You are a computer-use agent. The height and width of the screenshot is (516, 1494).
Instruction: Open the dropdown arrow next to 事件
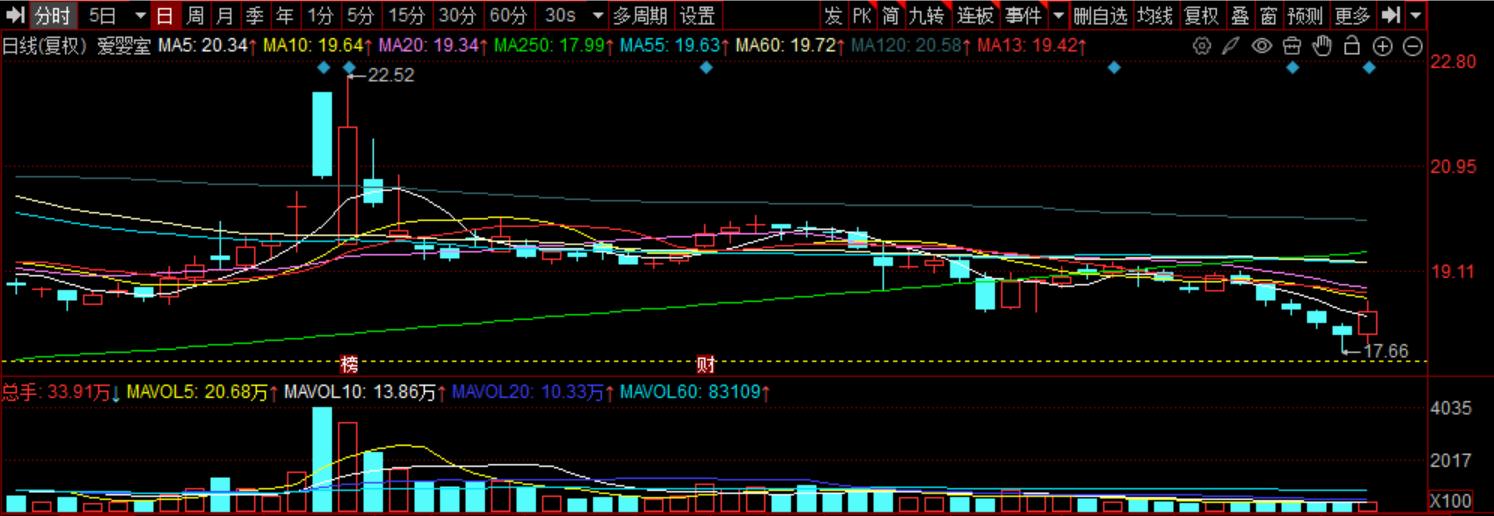click(x=1058, y=16)
